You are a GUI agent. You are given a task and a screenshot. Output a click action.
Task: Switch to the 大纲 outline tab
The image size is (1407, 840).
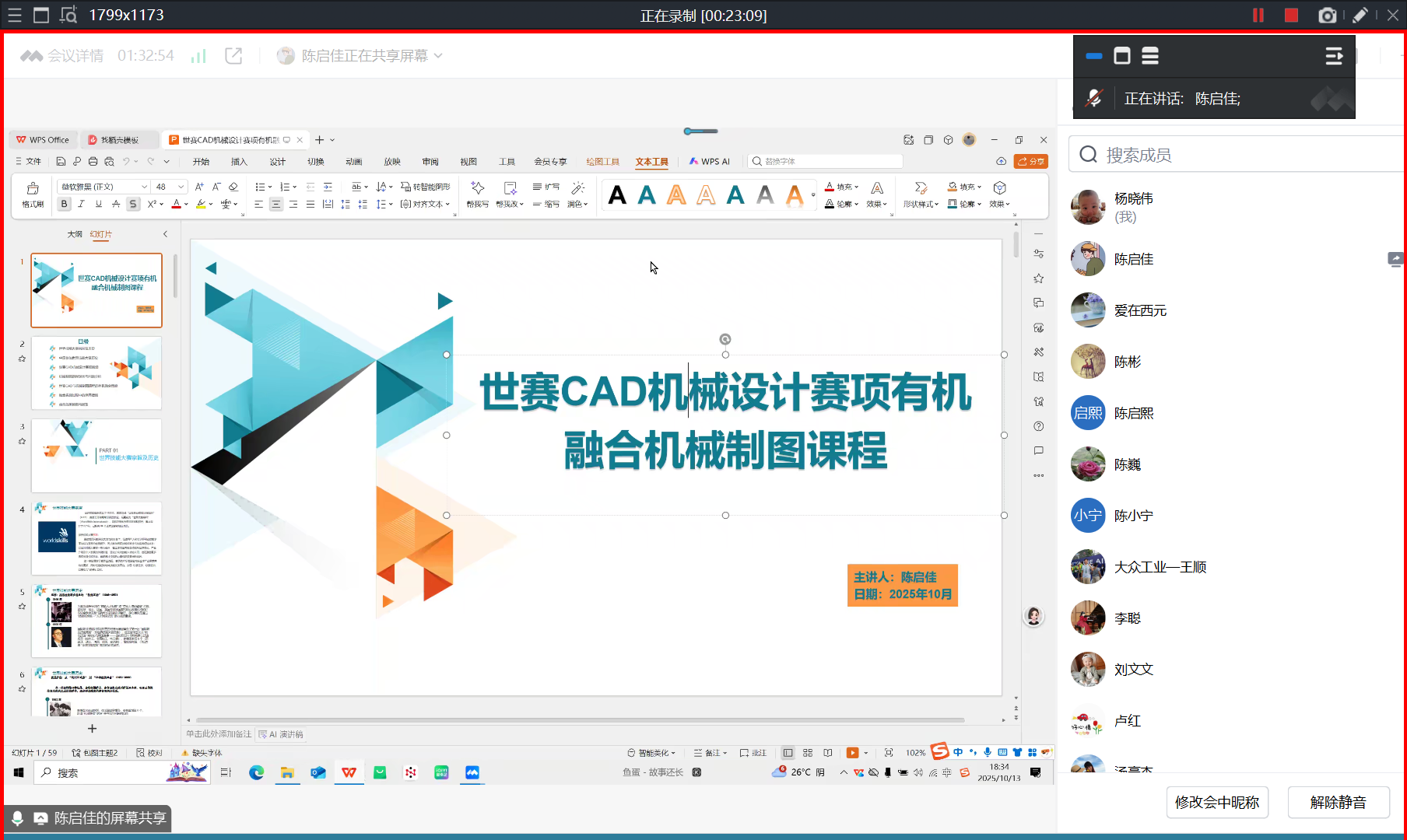75,234
